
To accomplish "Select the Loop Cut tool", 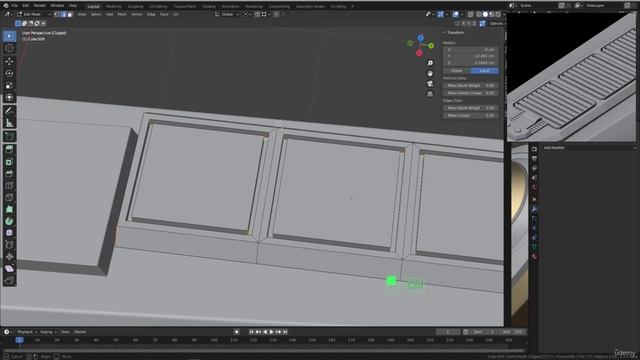I will point(9,186).
